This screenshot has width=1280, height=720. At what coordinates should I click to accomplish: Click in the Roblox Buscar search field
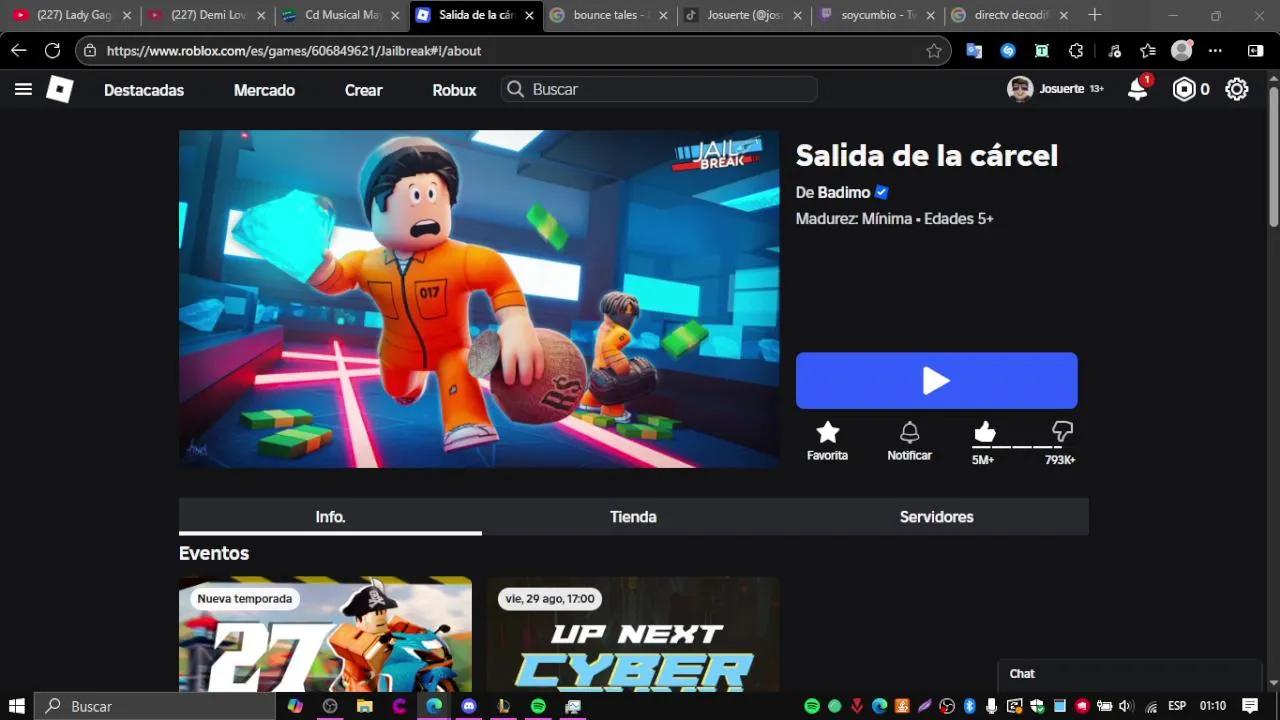point(660,89)
